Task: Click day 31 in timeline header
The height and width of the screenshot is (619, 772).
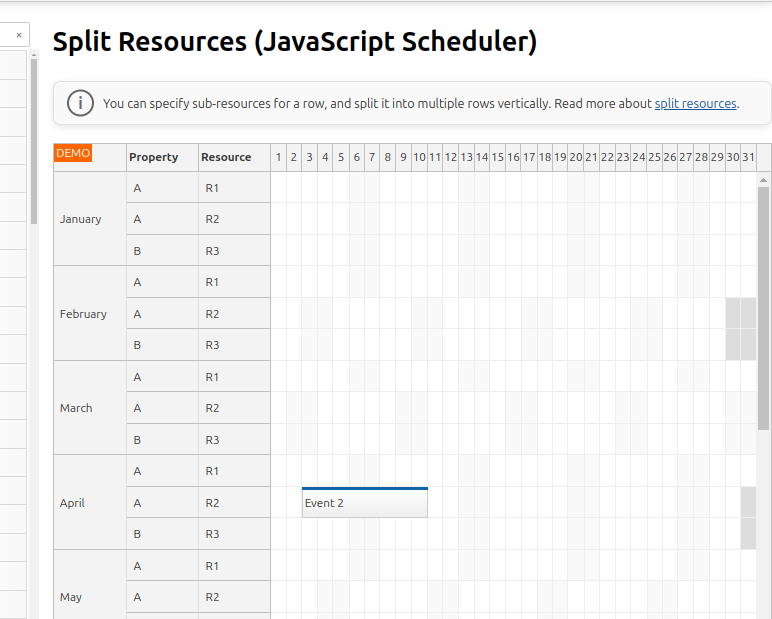Action: tap(748, 157)
